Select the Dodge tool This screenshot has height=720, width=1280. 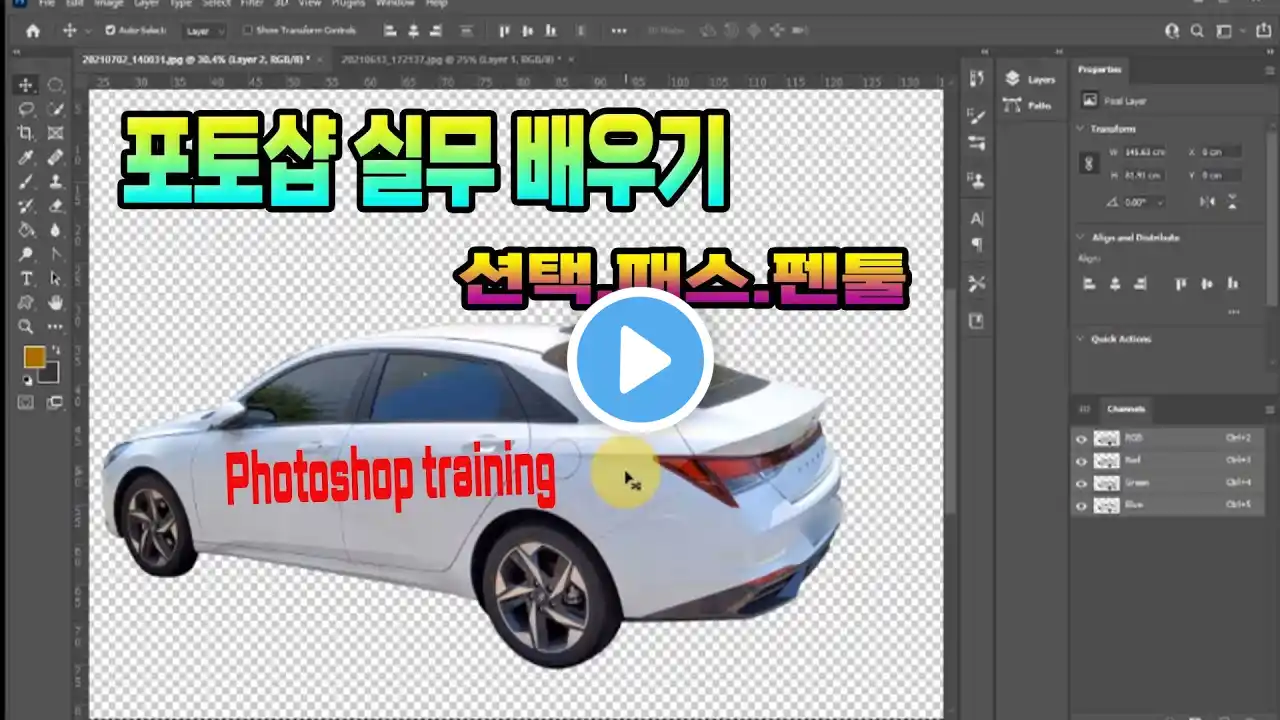click(27, 254)
